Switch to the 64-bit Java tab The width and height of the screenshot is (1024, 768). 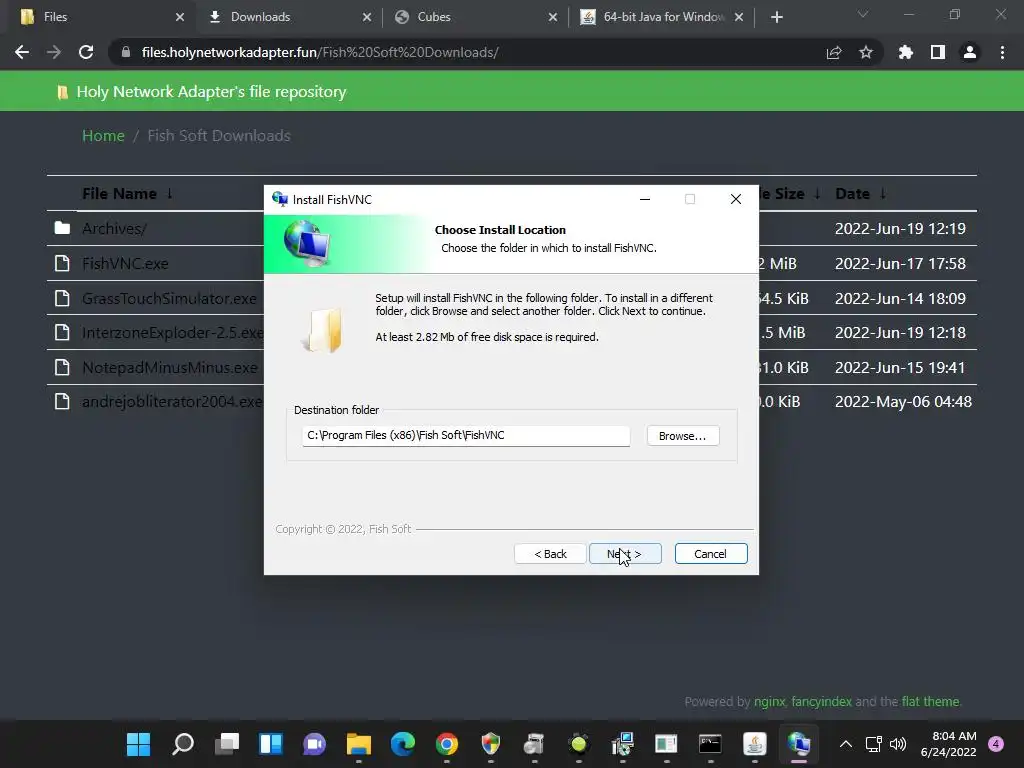coord(663,17)
